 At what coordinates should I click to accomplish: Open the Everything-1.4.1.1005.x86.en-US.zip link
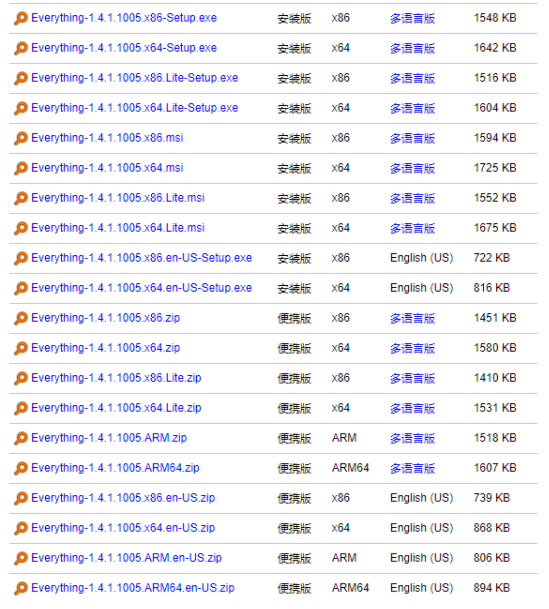[123, 498]
